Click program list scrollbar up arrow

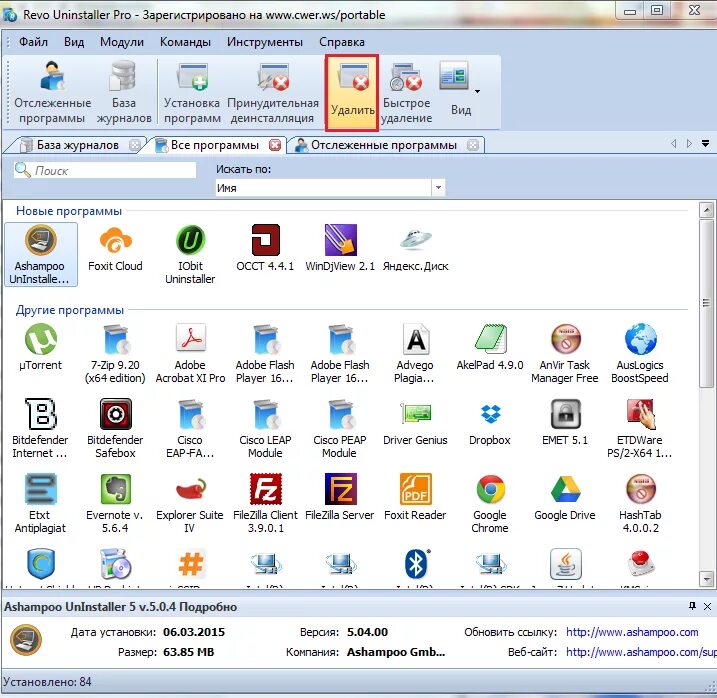coord(706,209)
